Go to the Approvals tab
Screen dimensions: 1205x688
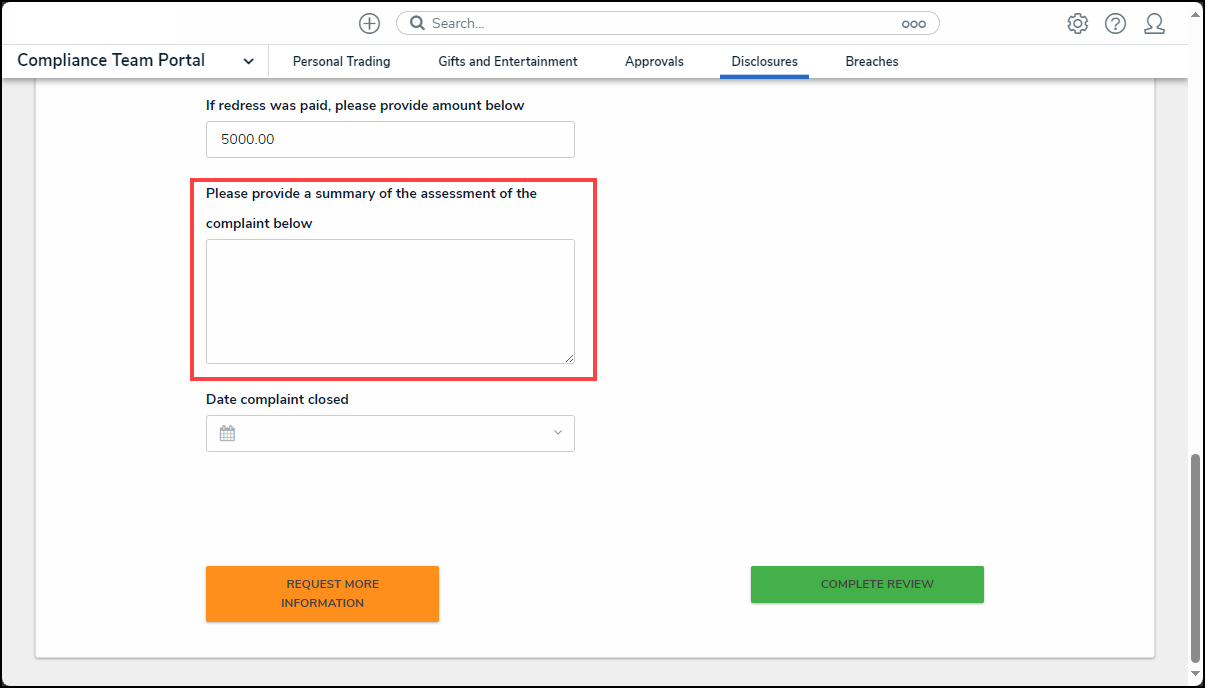coord(654,61)
